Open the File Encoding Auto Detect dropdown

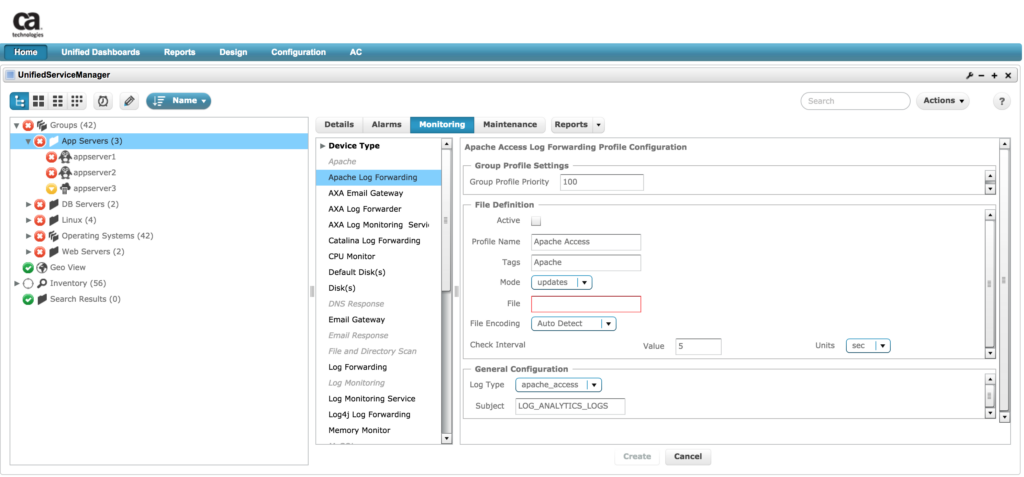click(x=573, y=324)
